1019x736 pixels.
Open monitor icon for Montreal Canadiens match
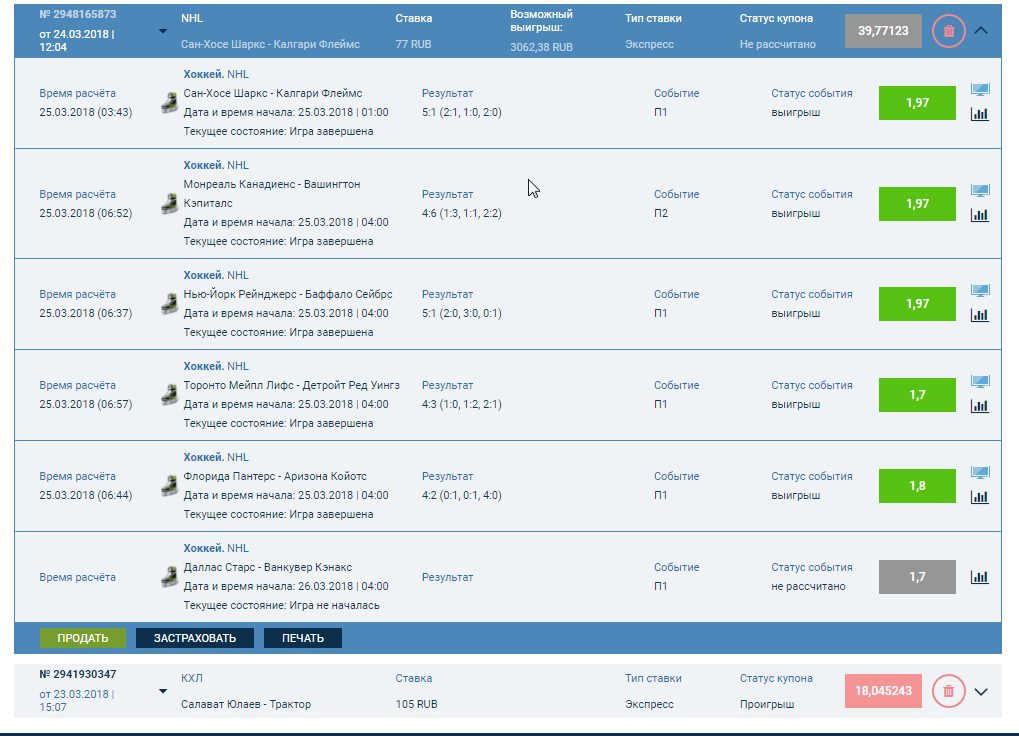(x=980, y=191)
